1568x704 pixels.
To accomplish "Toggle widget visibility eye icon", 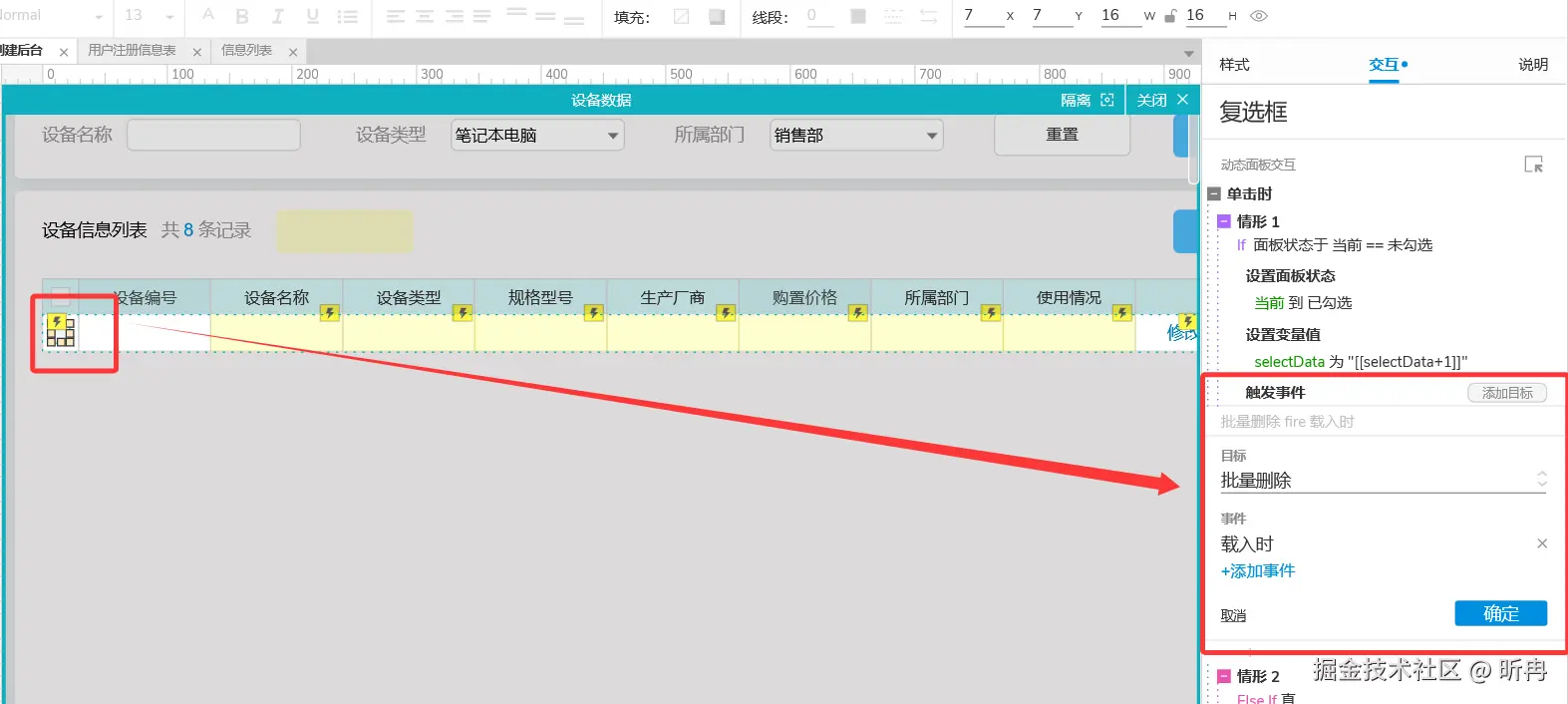I will pyautogui.click(x=1259, y=16).
